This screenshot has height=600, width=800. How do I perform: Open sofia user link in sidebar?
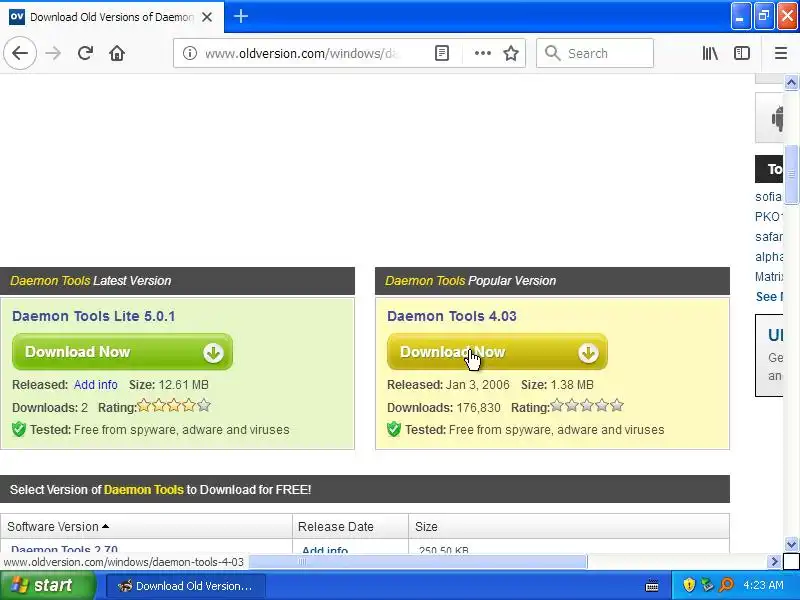(x=768, y=196)
